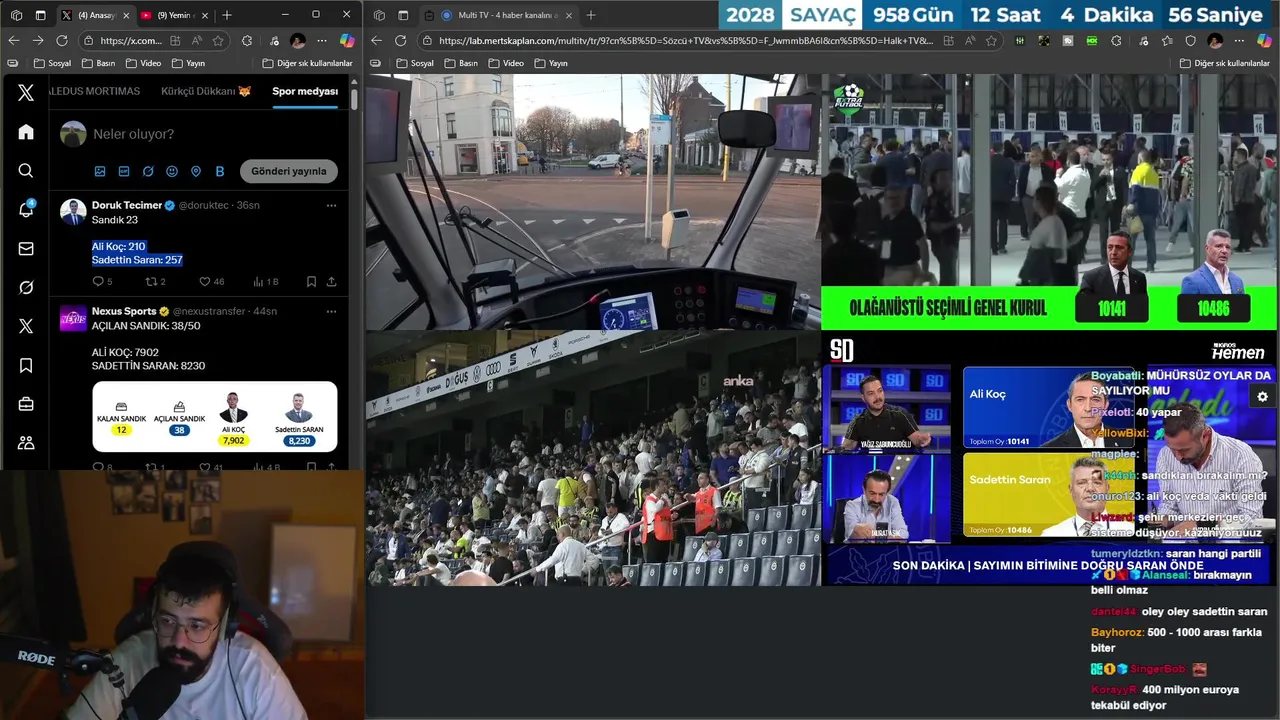Switch to the YouTube Yemin browser tab
The width and height of the screenshot is (1280, 720).
172,15
